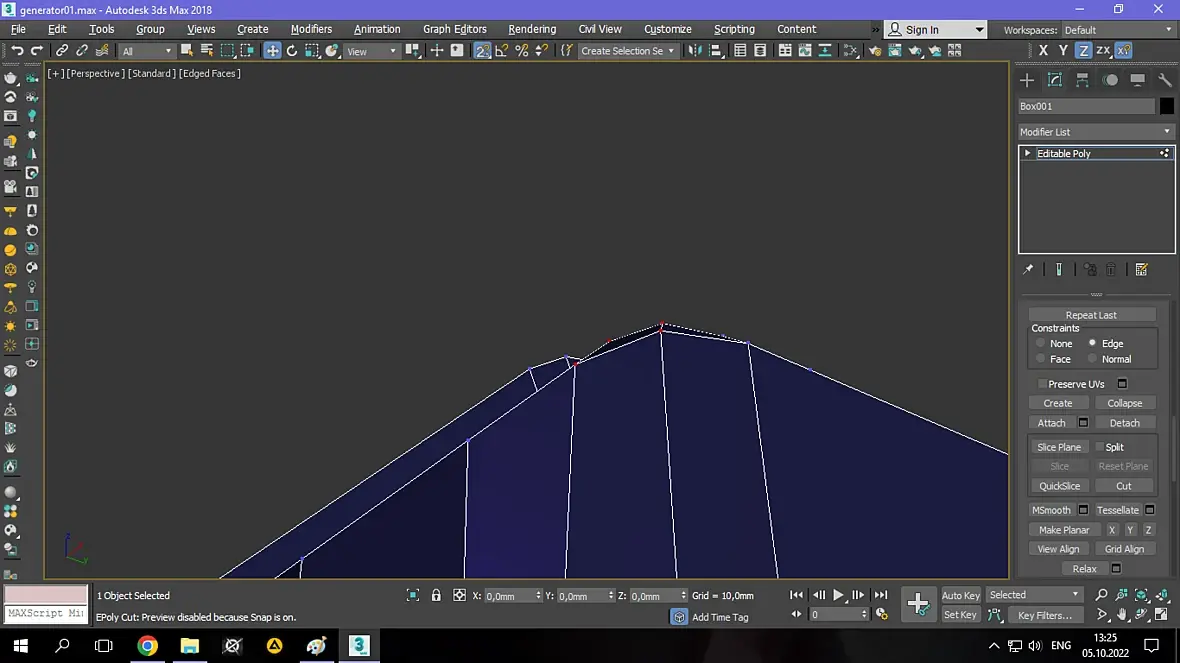
Task: Open the Hierarchy panel icon
Action: 1082,80
